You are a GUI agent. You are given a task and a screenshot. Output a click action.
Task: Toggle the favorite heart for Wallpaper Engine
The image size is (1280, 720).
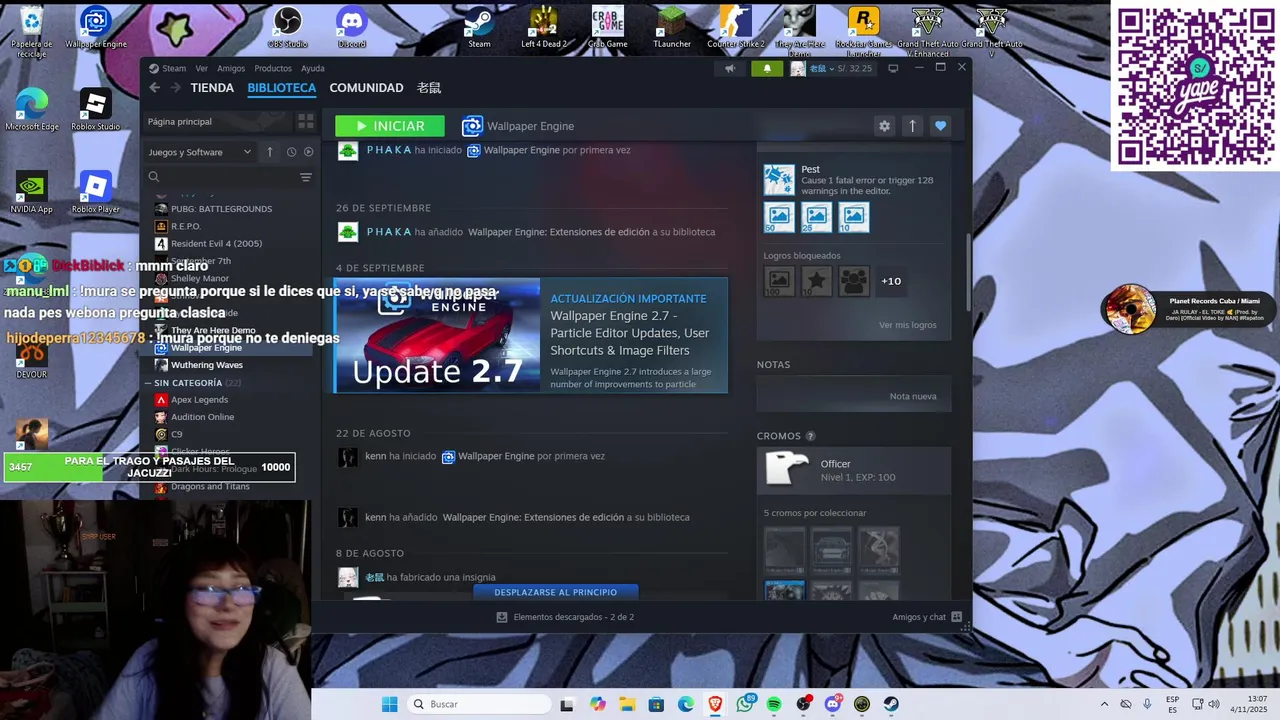point(940,126)
